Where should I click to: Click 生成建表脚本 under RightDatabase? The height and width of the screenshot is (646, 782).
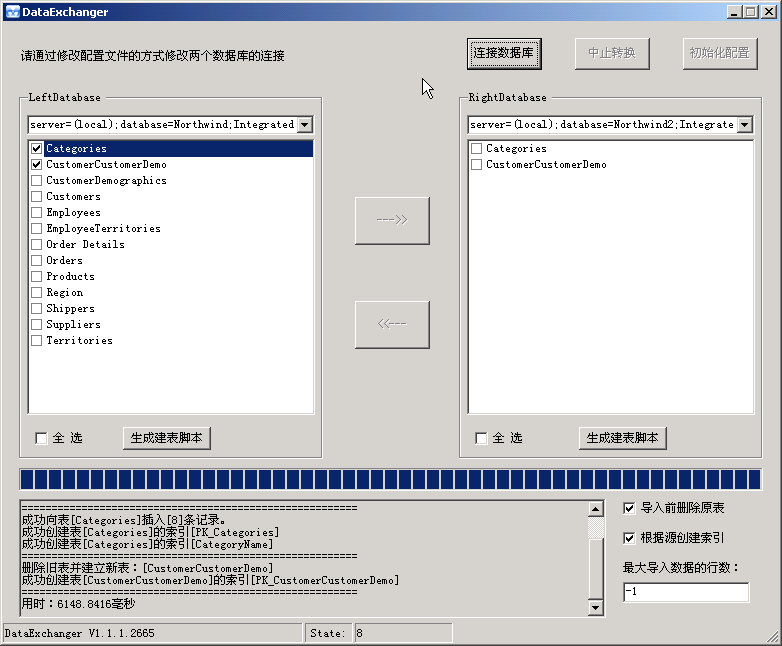coord(622,438)
